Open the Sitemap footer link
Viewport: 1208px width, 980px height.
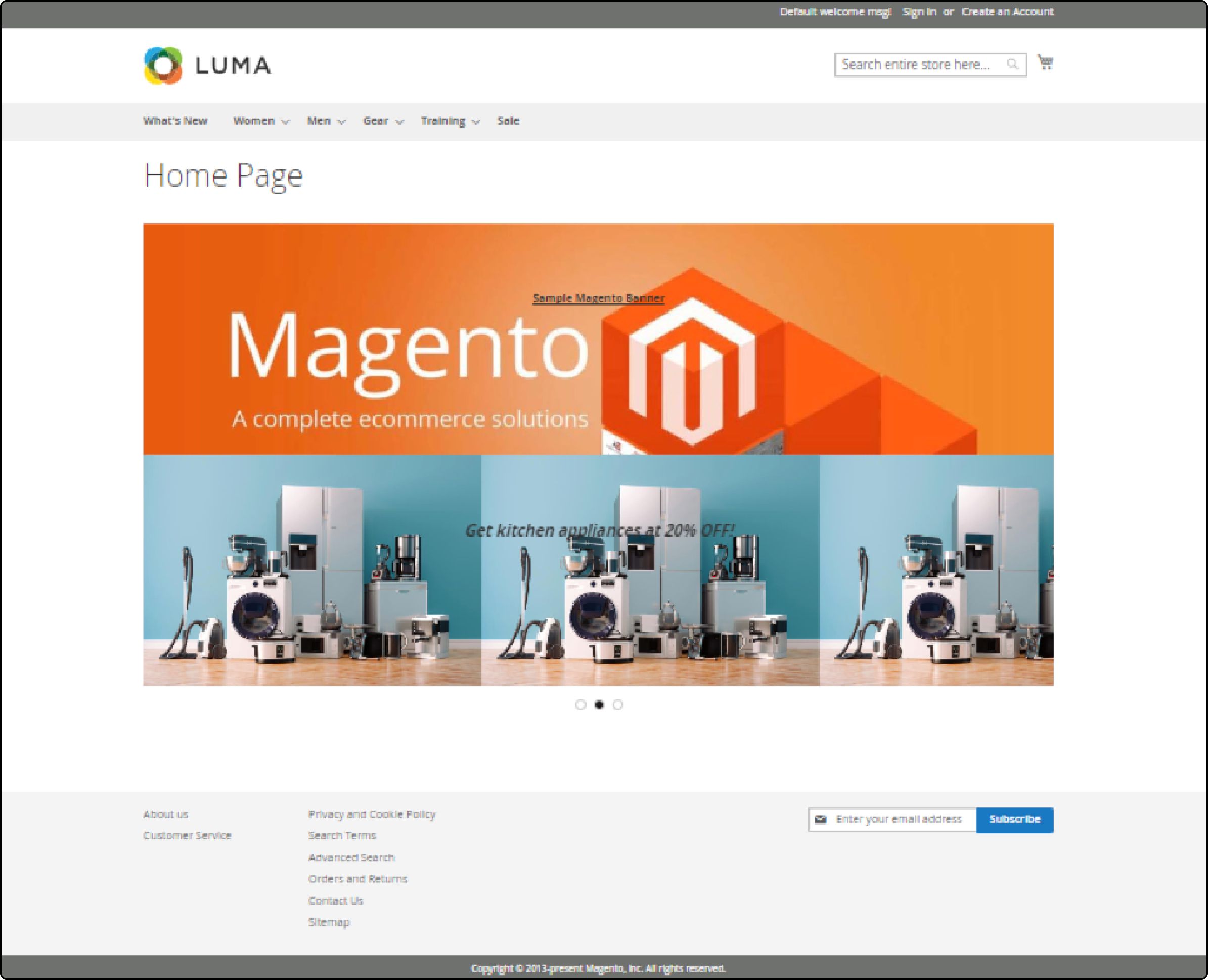pos(329,922)
